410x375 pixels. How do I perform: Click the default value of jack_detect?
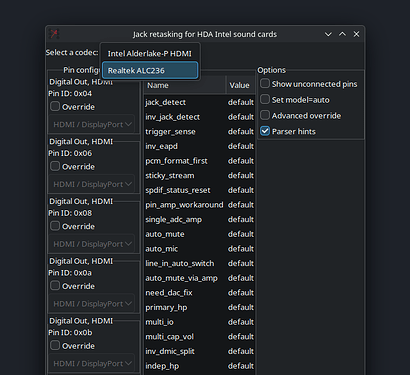[241, 102]
